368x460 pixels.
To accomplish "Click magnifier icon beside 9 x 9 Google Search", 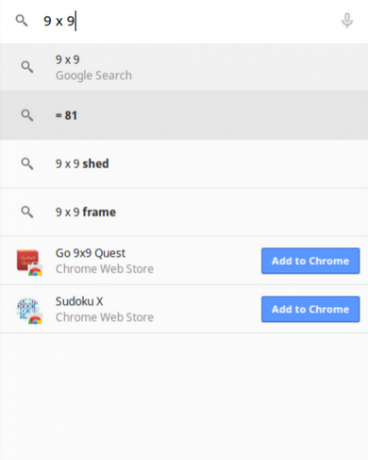I will point(27,67).
